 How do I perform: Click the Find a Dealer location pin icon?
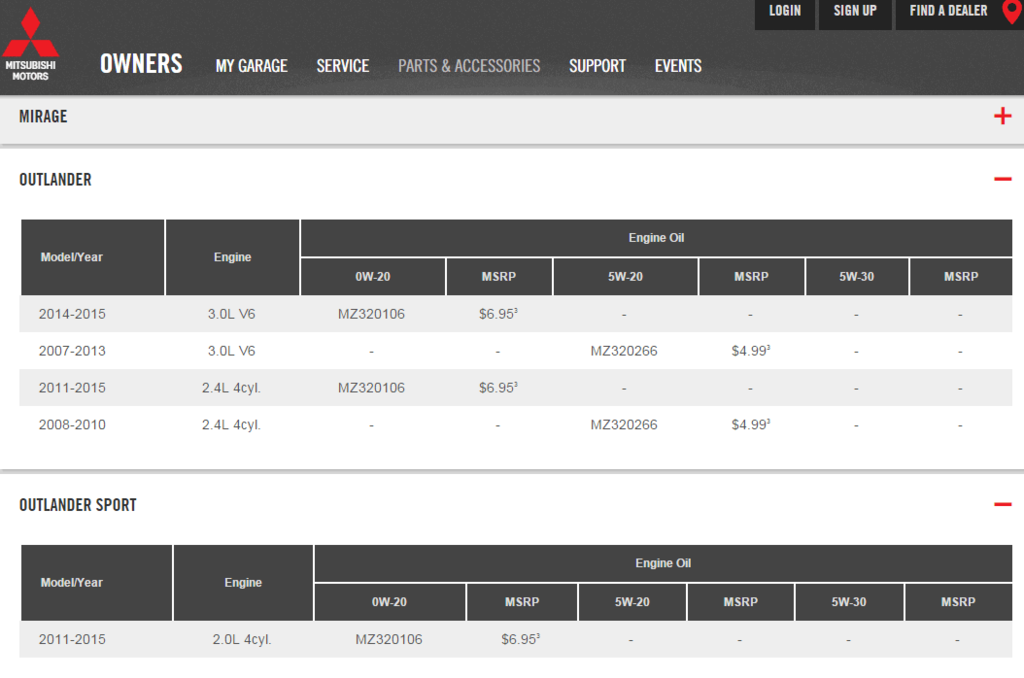tap(1012, 12)
